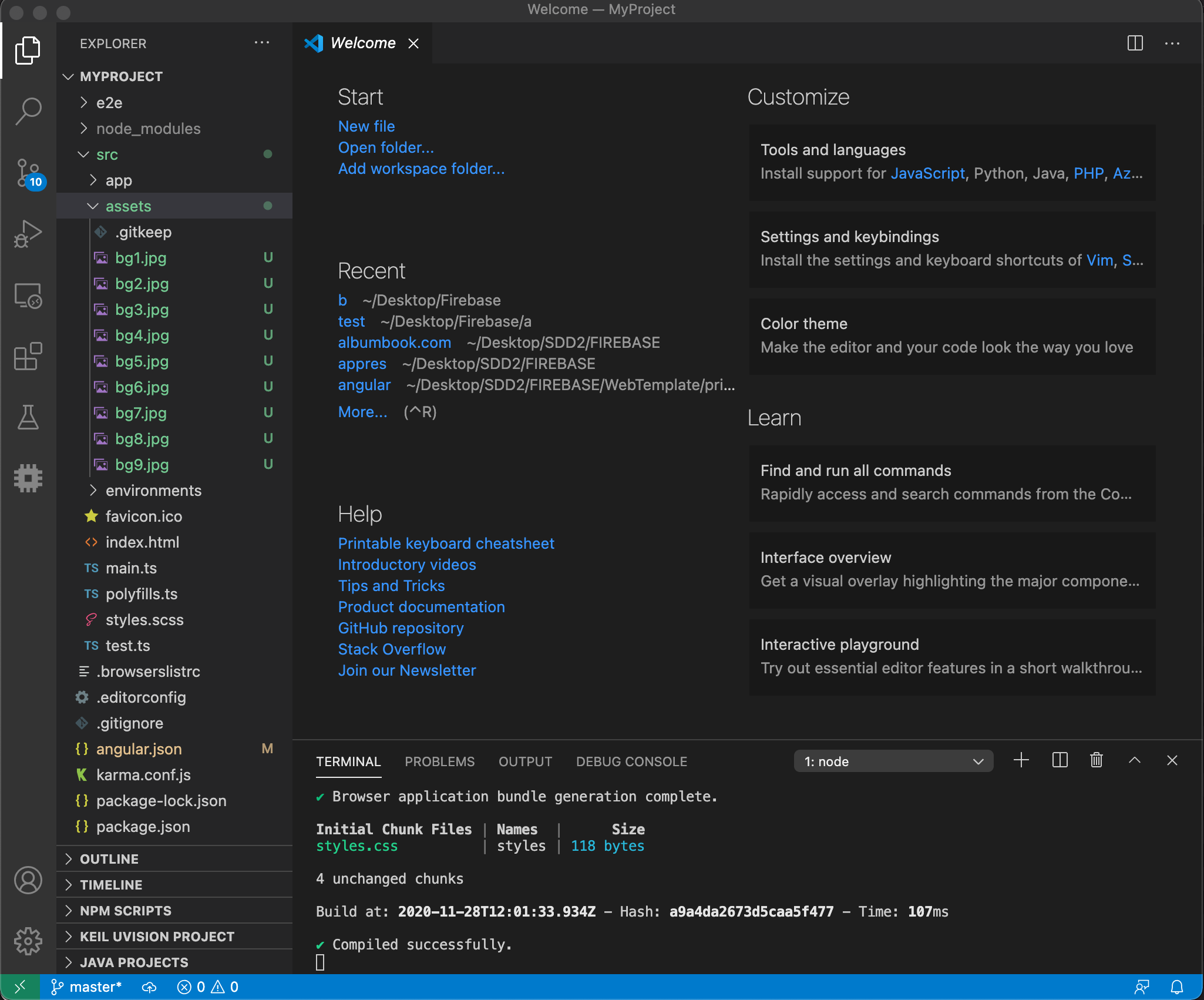The image size is (1204, 1000).
Task: Open the Testing flask icon
Action: coord(28,417)
